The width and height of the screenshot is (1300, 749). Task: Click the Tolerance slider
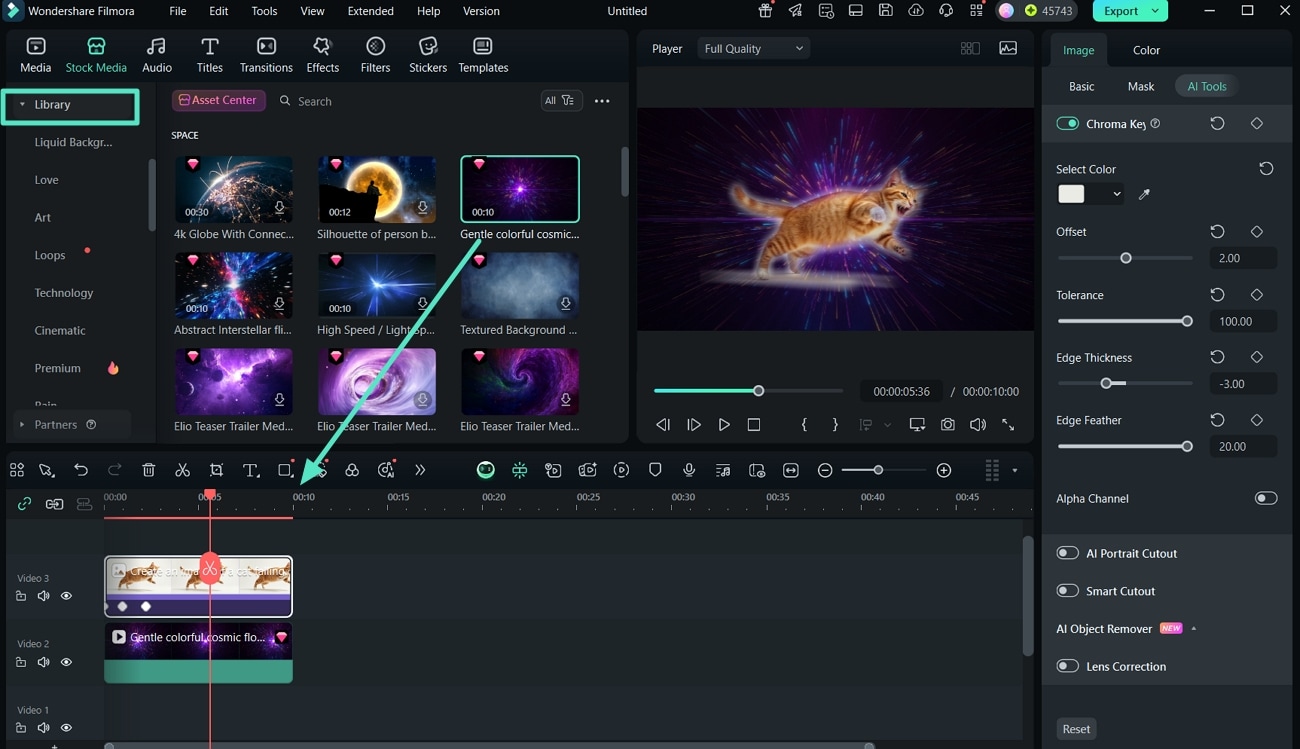click(1124, 321)
